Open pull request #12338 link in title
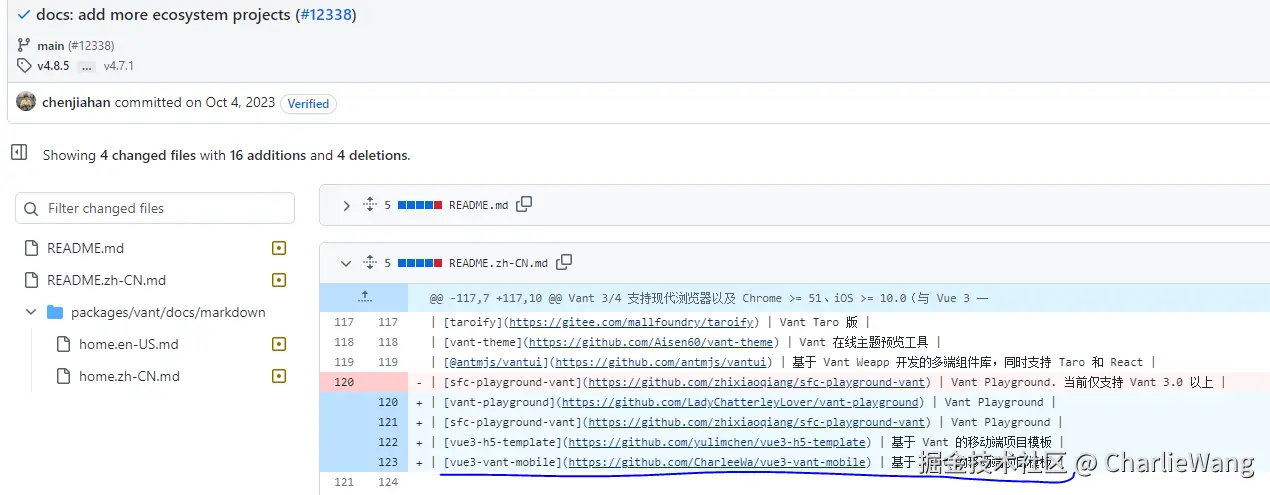The width and height of the screenshot is (1270, 495). 325,15
